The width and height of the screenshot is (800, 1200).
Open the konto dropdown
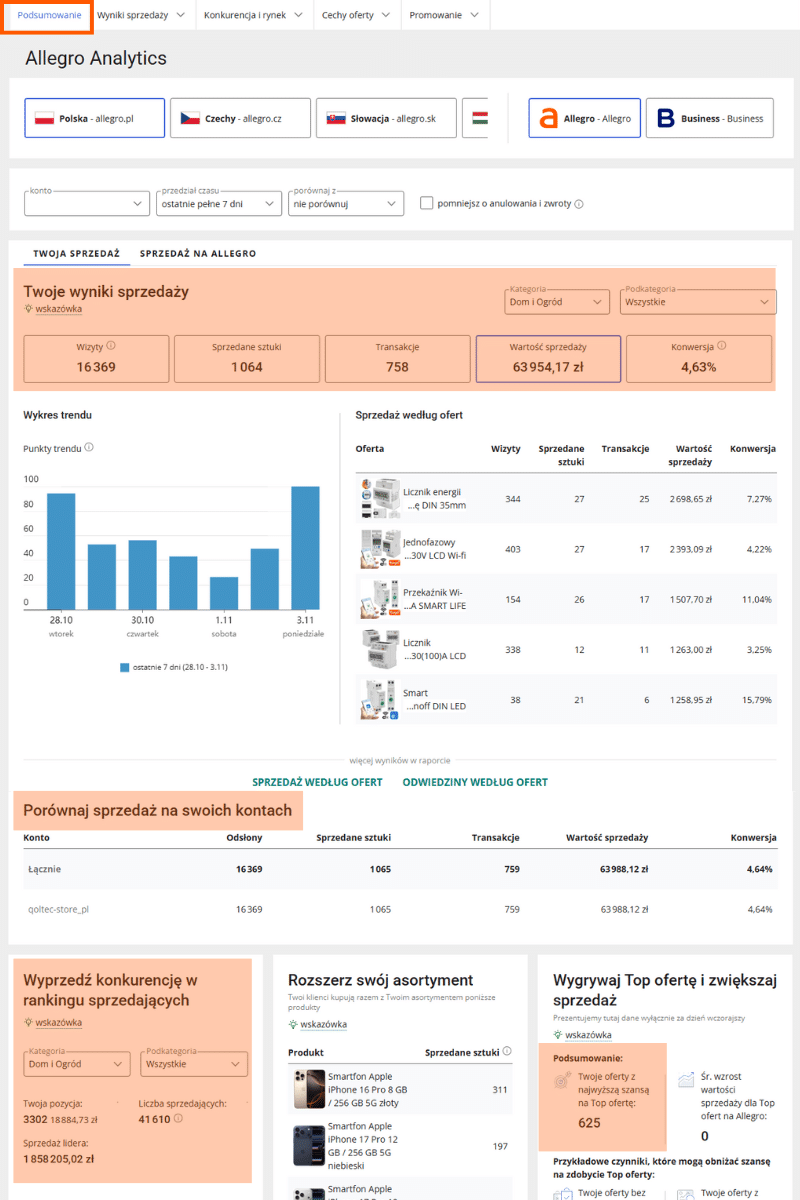tap(87, 203)
